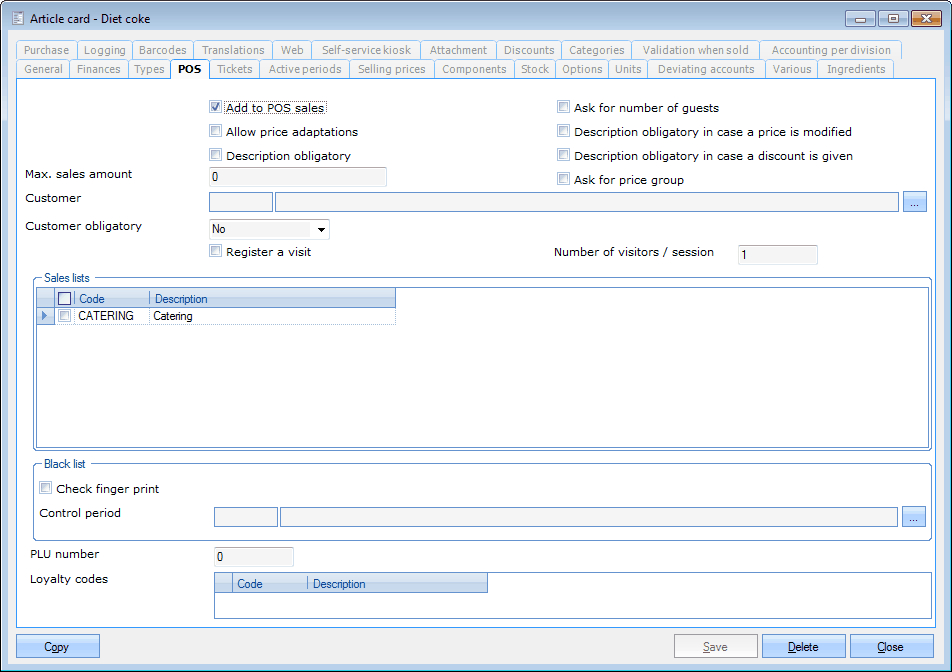Viewport: 952px width, 672px height.
Task: Enable Allow price adaptations checkbox
Action: (x=215, y=131)
